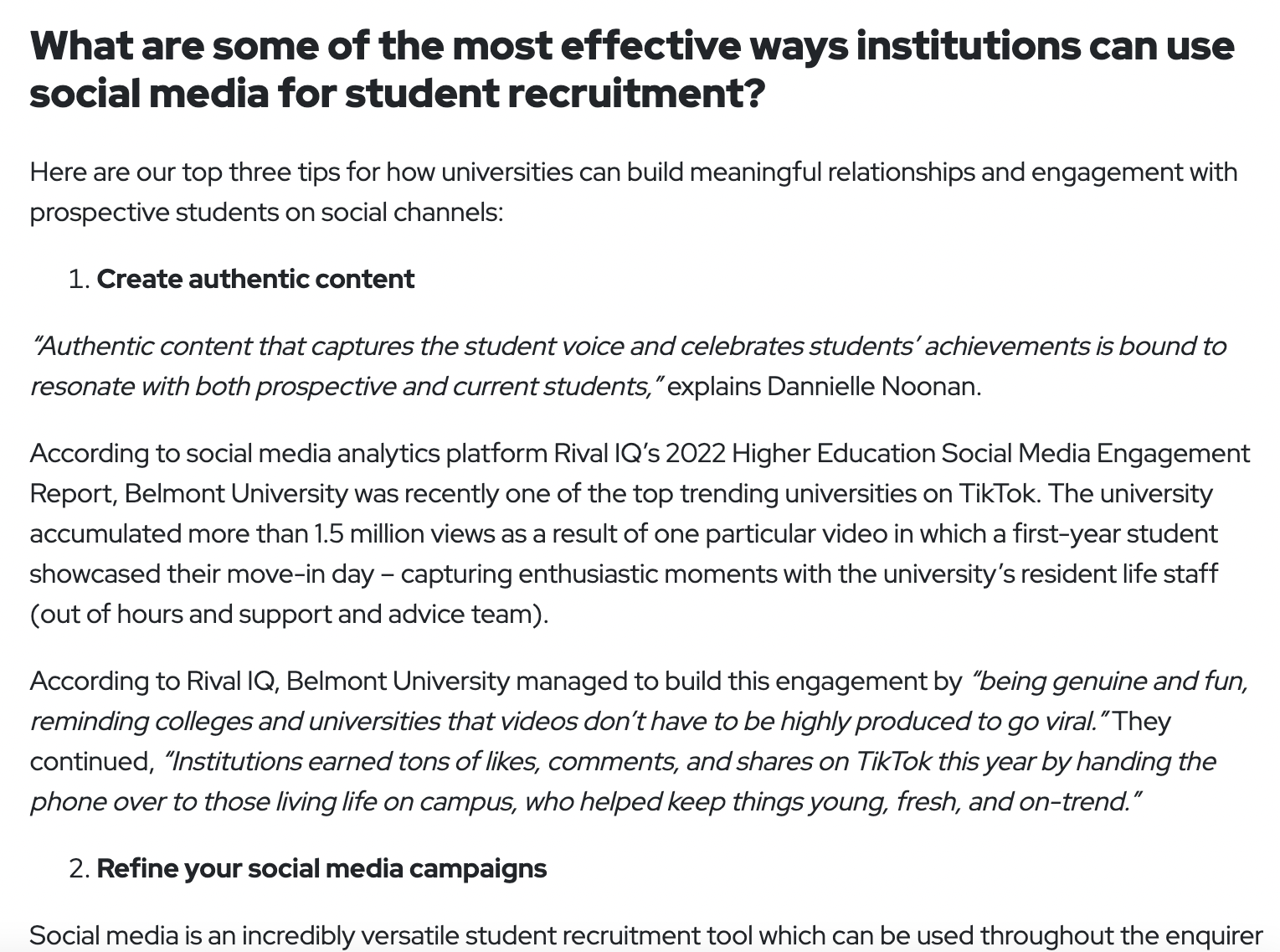Click the "Create authentic content" list heading

(255, 279)
